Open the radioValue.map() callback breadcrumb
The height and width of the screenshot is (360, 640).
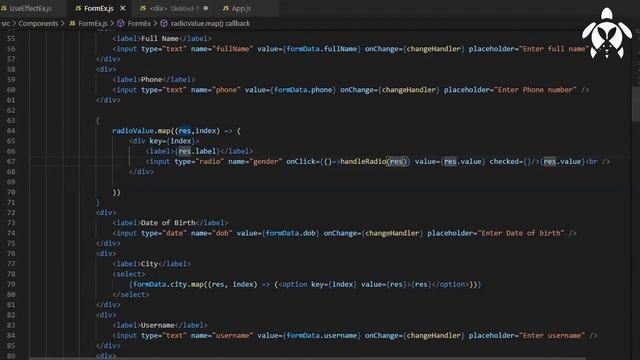pos(210,23)
